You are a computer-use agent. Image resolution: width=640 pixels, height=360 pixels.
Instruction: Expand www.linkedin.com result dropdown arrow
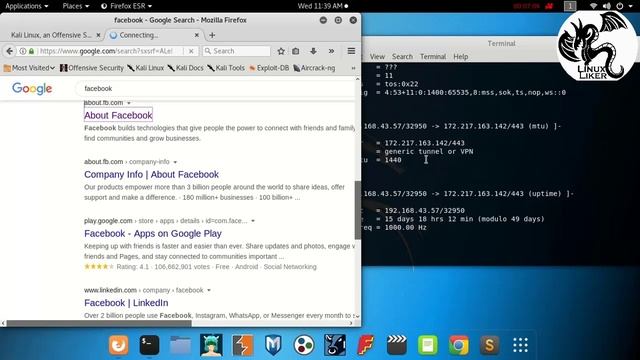click(x=209, y=290)
